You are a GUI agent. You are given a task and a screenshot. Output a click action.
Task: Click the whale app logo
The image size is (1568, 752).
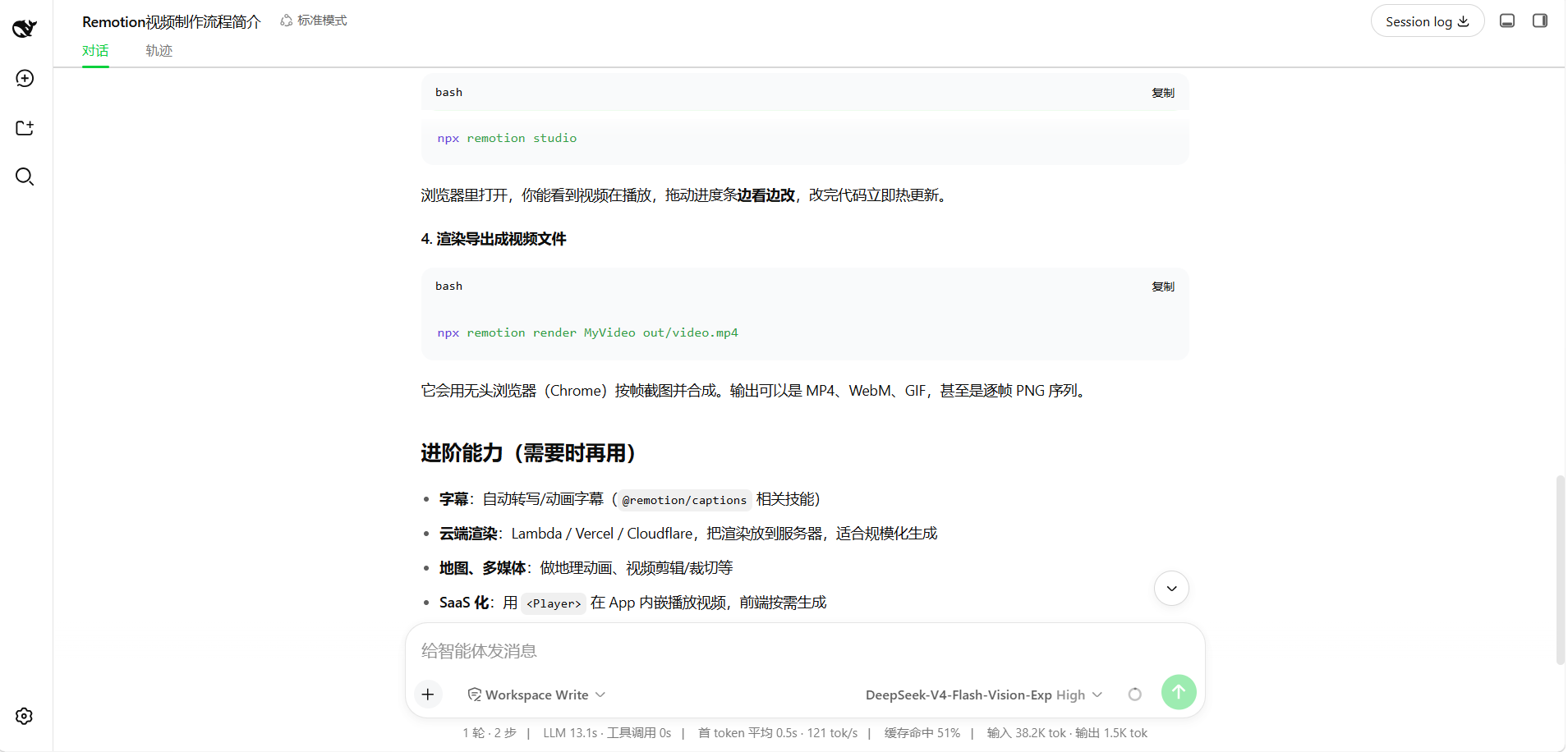pyautogui.click(x=25, y=29)
